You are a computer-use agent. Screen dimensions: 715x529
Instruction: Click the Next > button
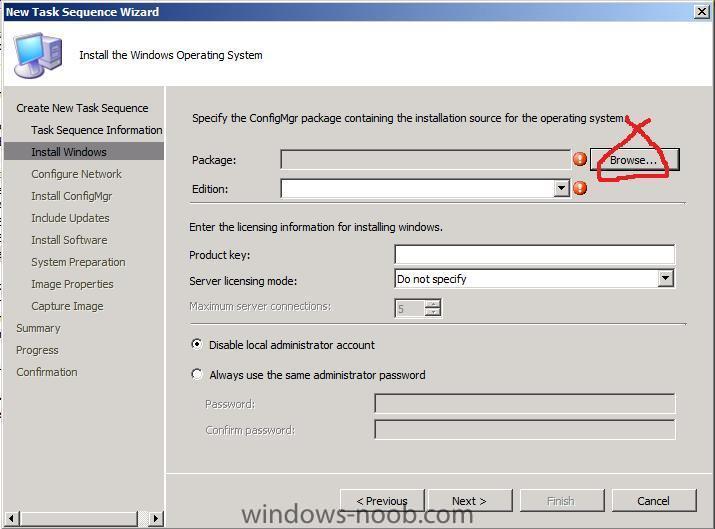click(x=470, y=501)
